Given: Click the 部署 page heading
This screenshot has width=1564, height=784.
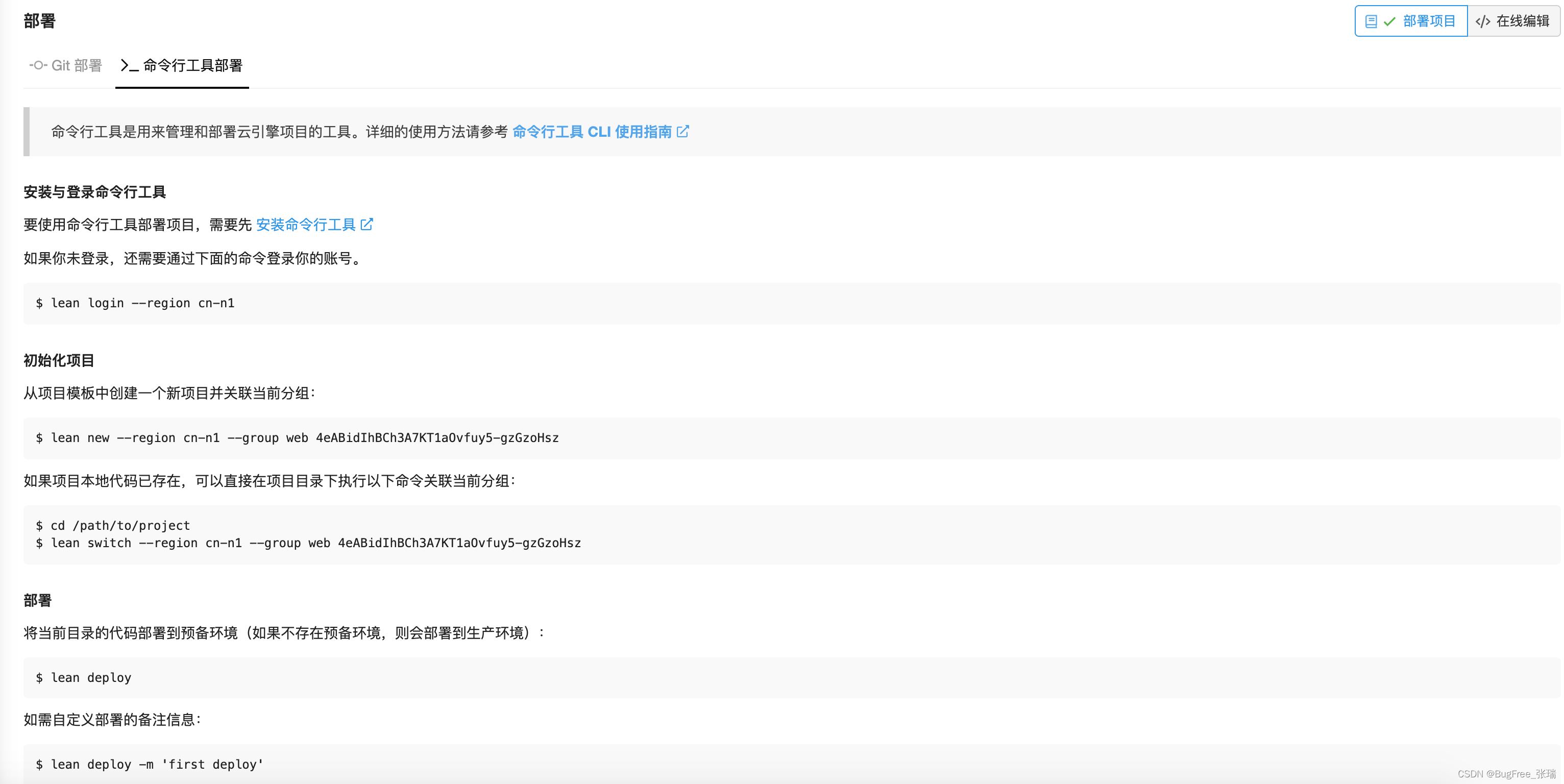Looking at the screenshot, I should click(39, 20).
